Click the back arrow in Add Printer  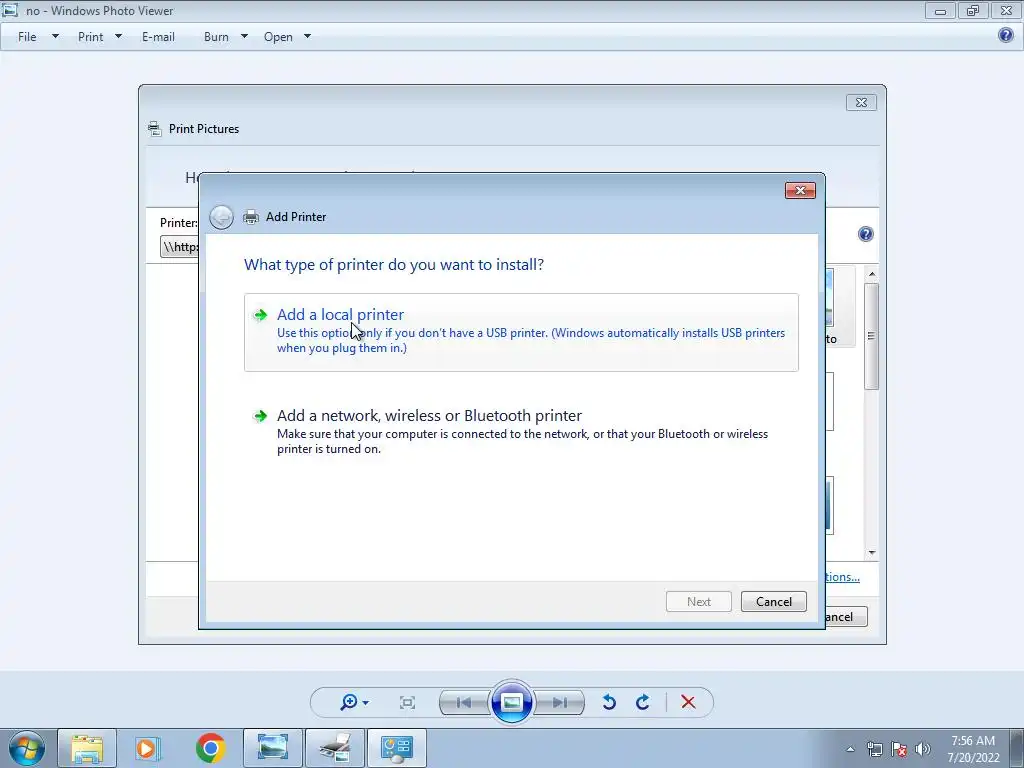(221, 217)
